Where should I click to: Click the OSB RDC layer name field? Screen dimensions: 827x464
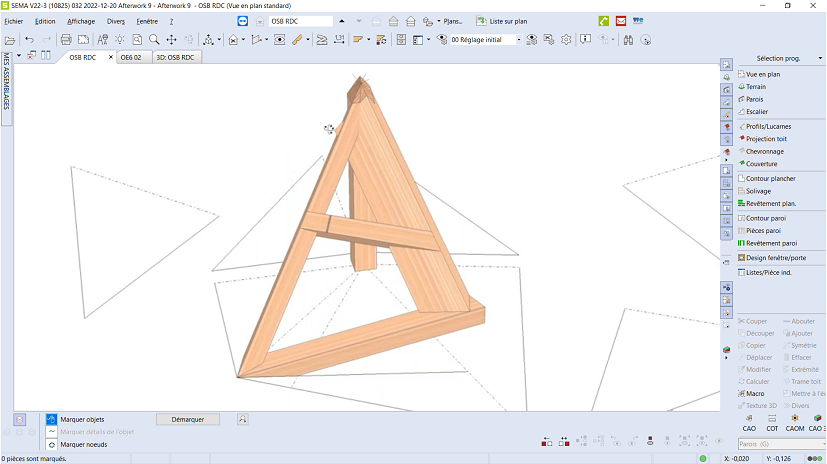point(300,21)
